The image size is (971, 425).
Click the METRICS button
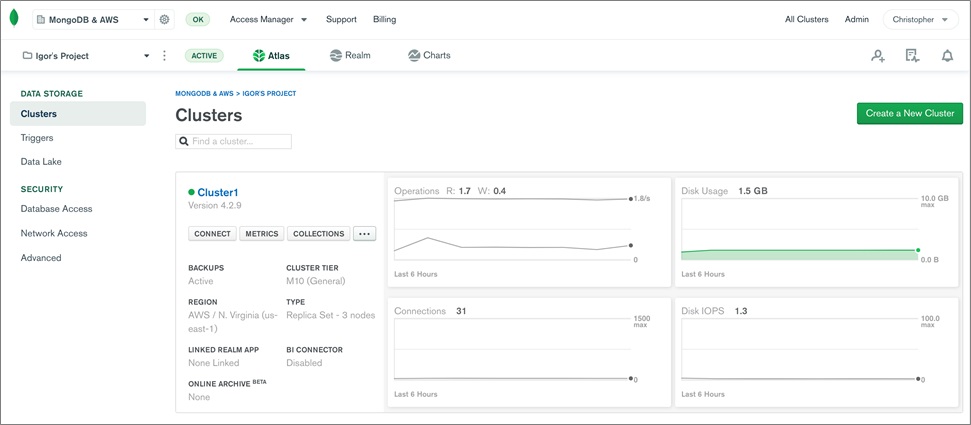261,234
